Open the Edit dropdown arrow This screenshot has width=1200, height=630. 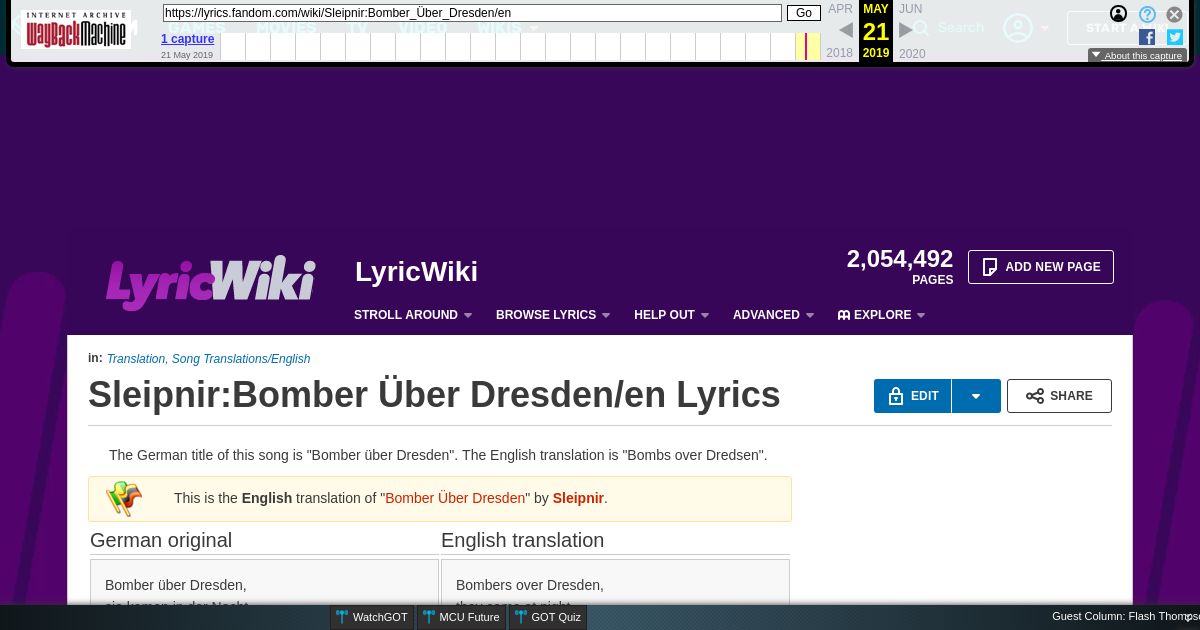[976, 396]
